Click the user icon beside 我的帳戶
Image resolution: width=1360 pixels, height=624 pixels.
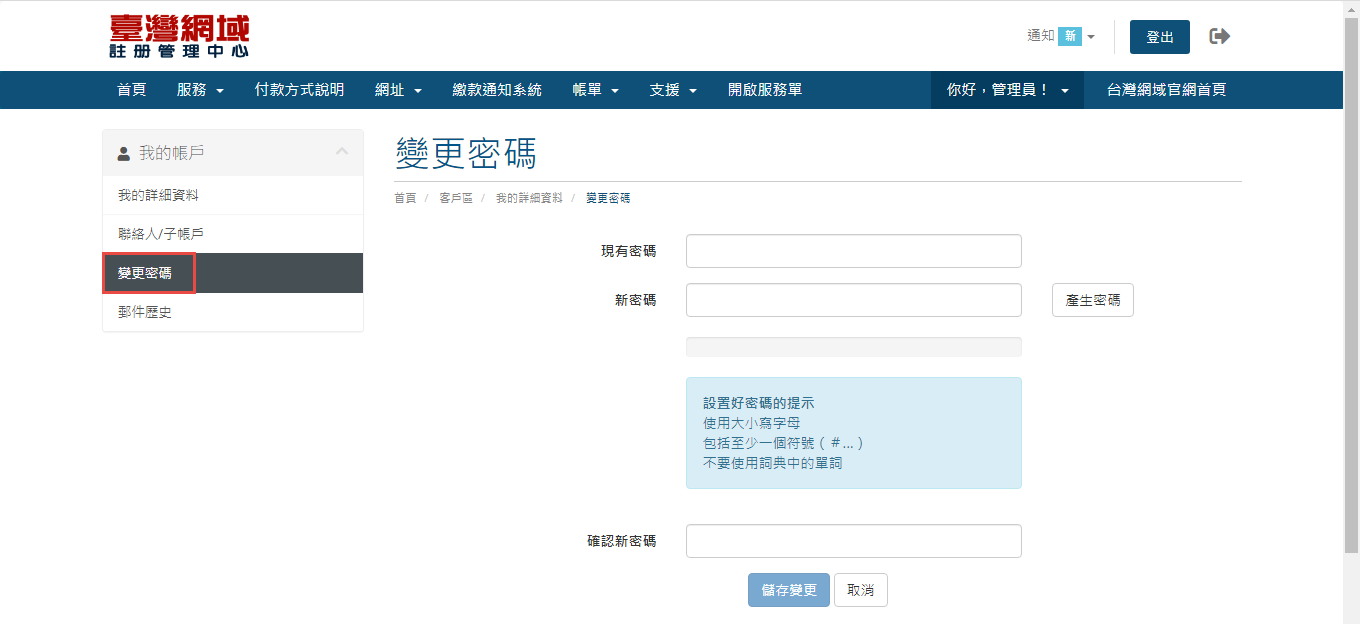tap(124, 154)
